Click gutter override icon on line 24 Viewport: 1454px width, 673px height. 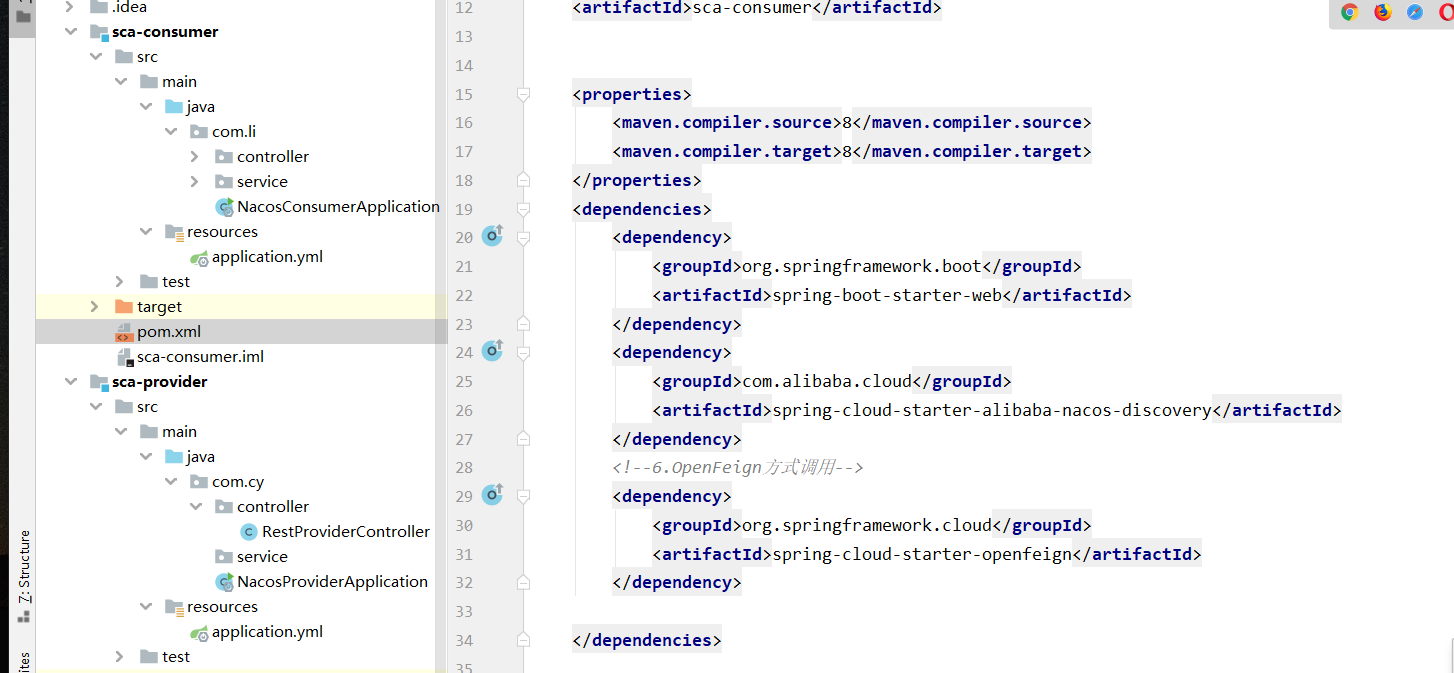tap(492, 351)
